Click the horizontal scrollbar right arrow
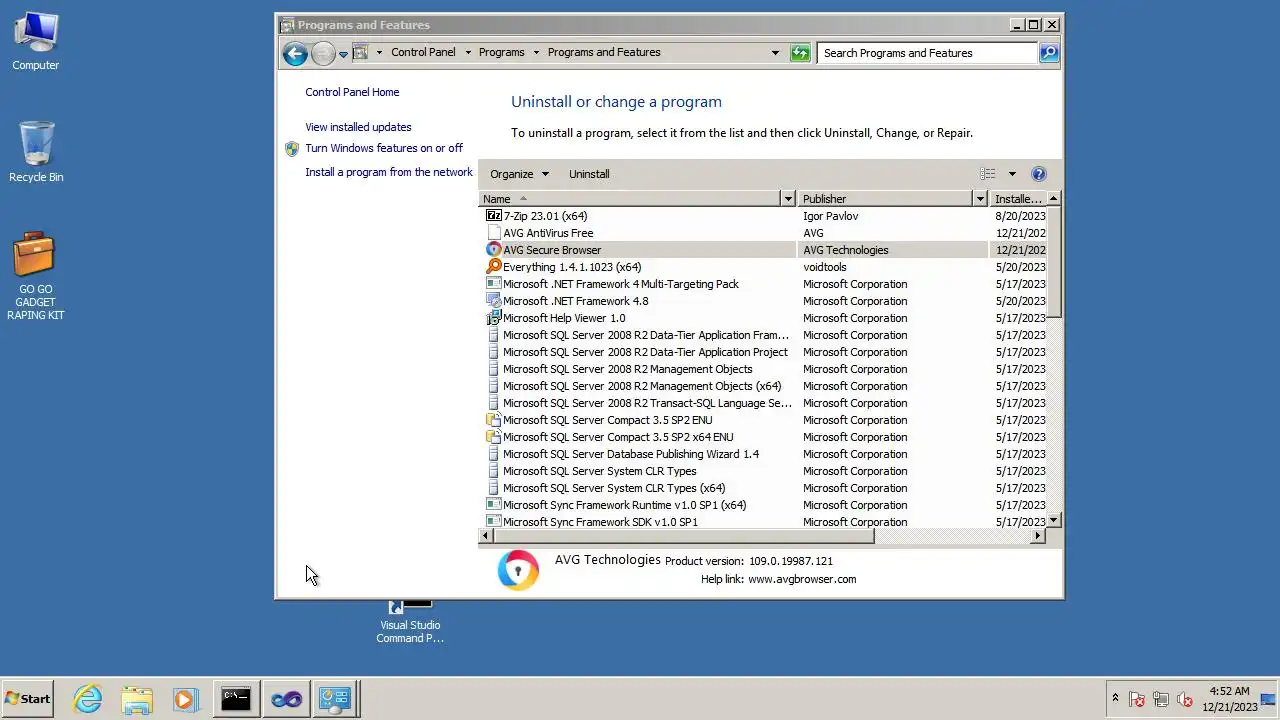This screenshot has height=720, width=1280. (x=1037, y=536)
